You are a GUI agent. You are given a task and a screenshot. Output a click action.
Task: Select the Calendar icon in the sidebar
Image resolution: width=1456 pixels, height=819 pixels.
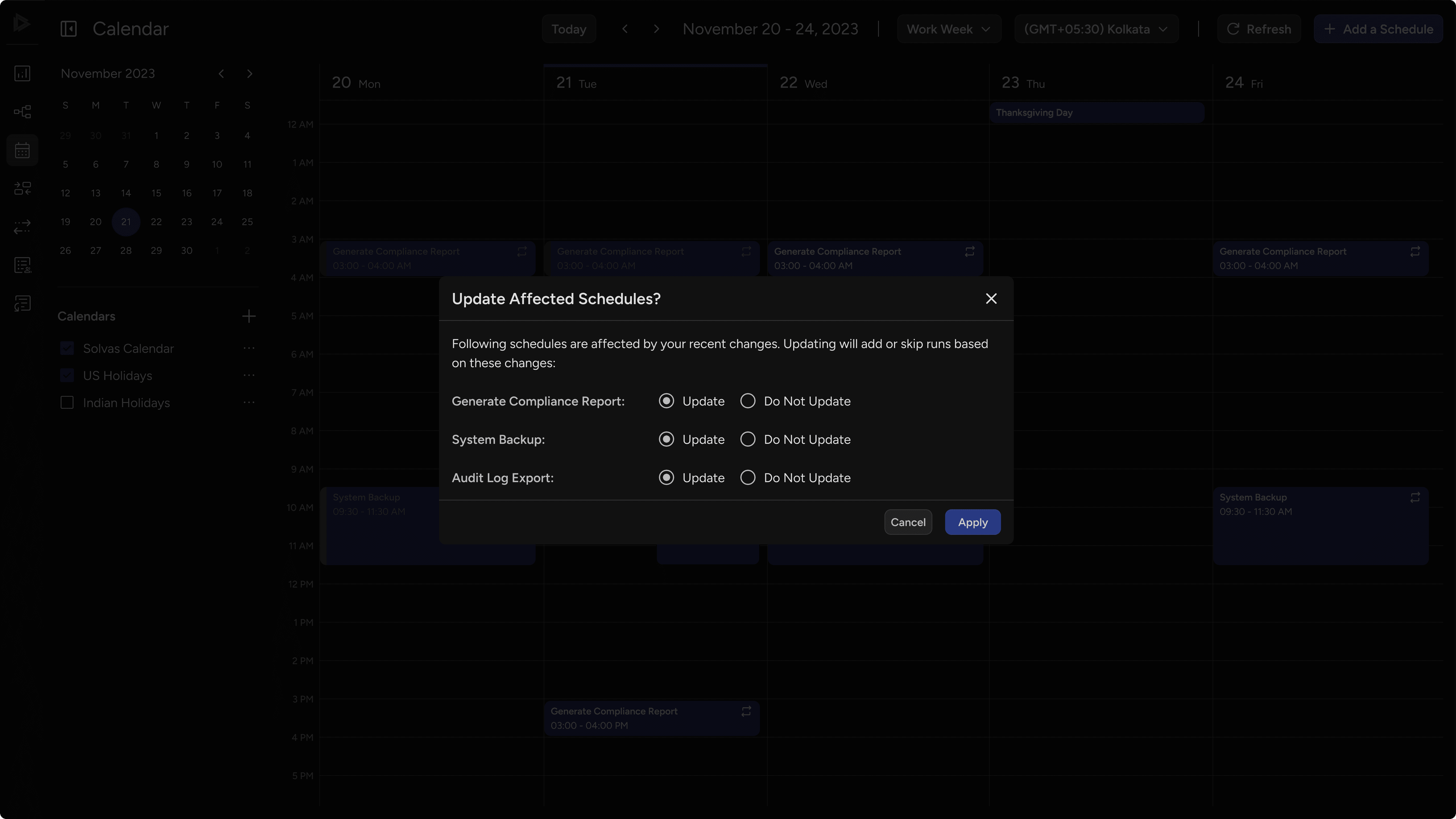(23, 150)
